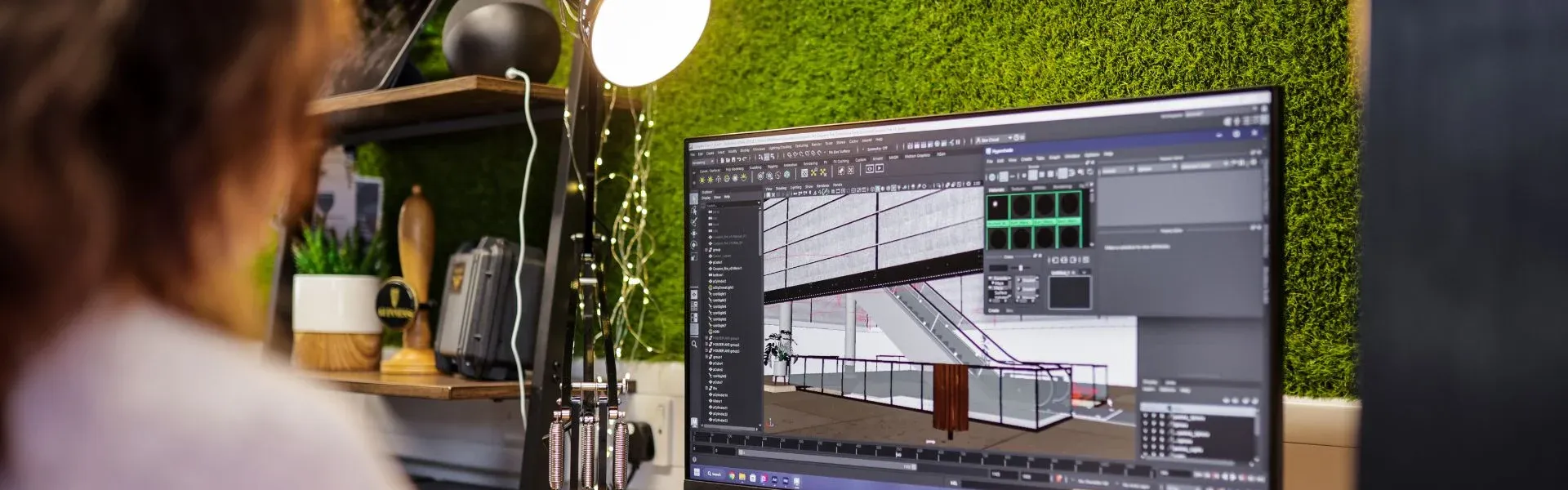The width and height of the screenshot is (1568, 490).
Task: Open the Windows menu in Maya
Action: point(759,149)
